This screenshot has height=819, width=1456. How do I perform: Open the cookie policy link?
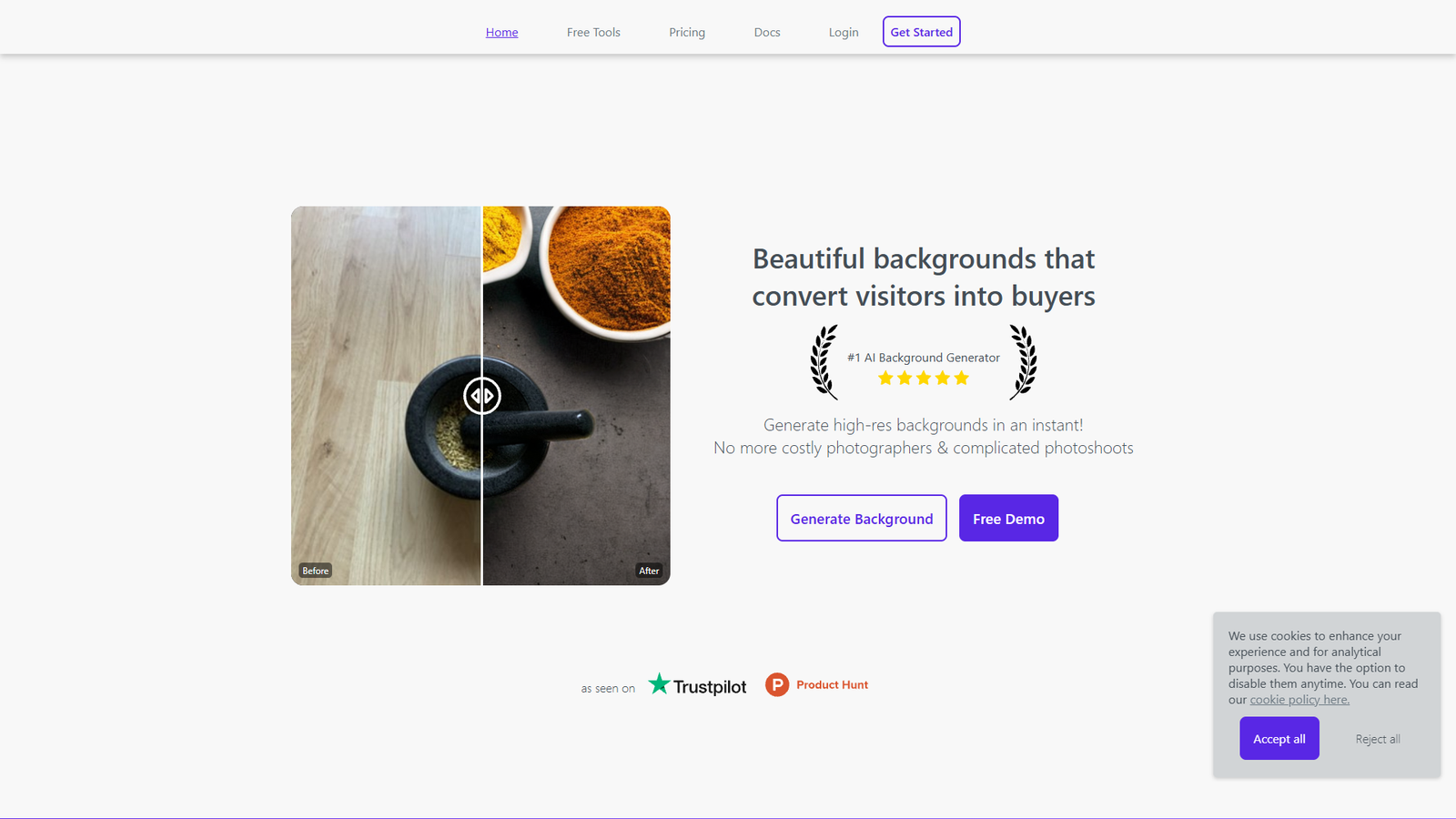[x=1299, y=699]
